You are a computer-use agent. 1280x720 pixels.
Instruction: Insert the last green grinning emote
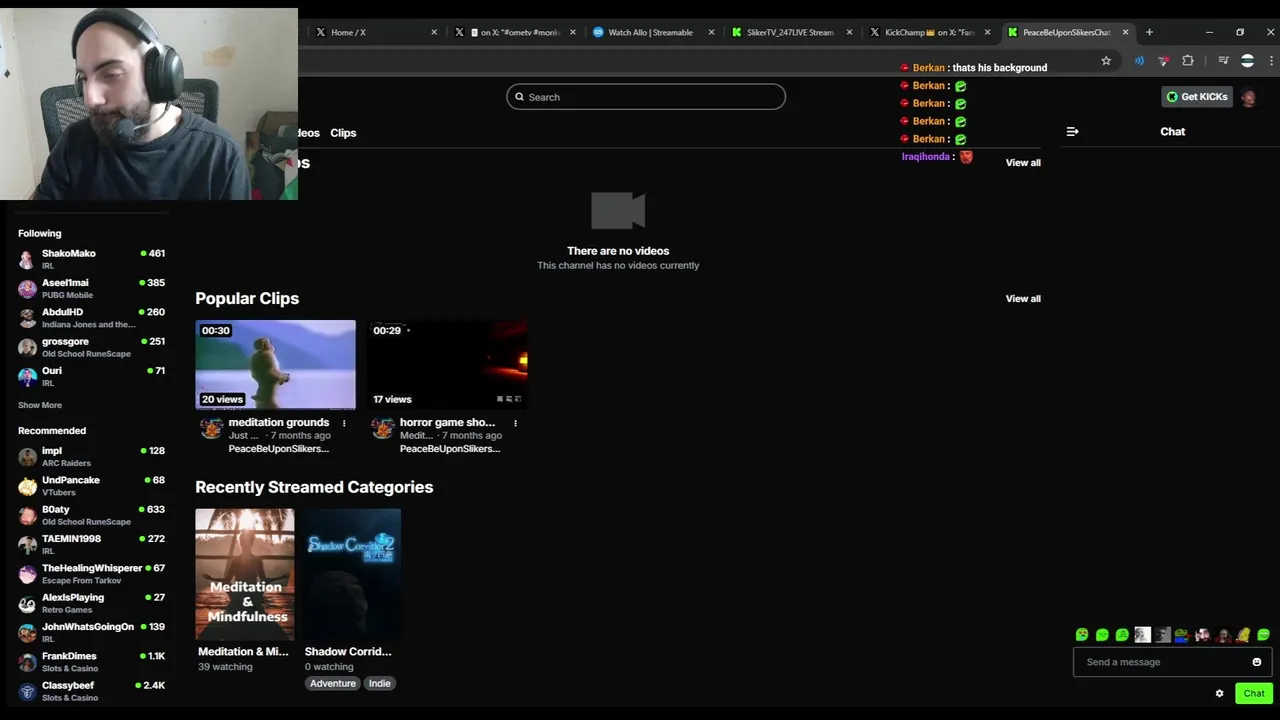(1263, 635)
